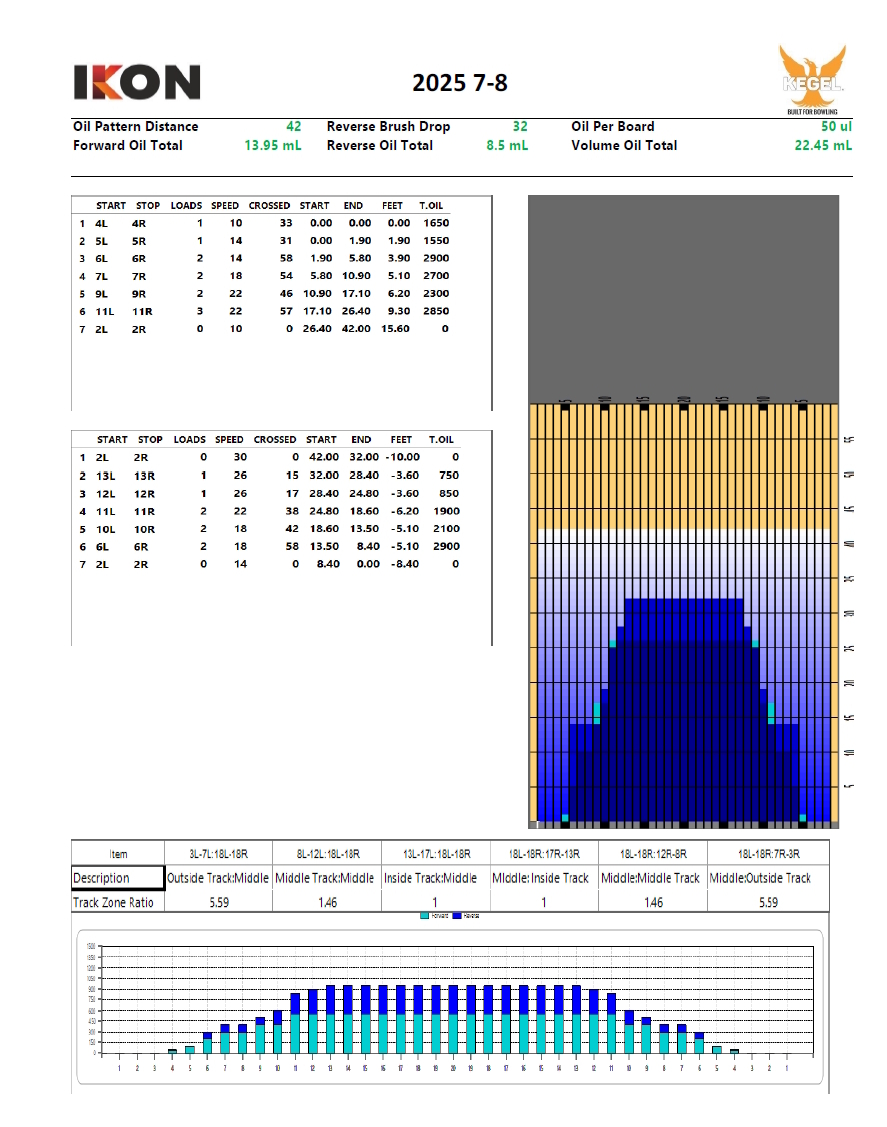Click the Volume Oil Total label
The width and height of the screenshot is (887, 1127).
tap(624, 145)
